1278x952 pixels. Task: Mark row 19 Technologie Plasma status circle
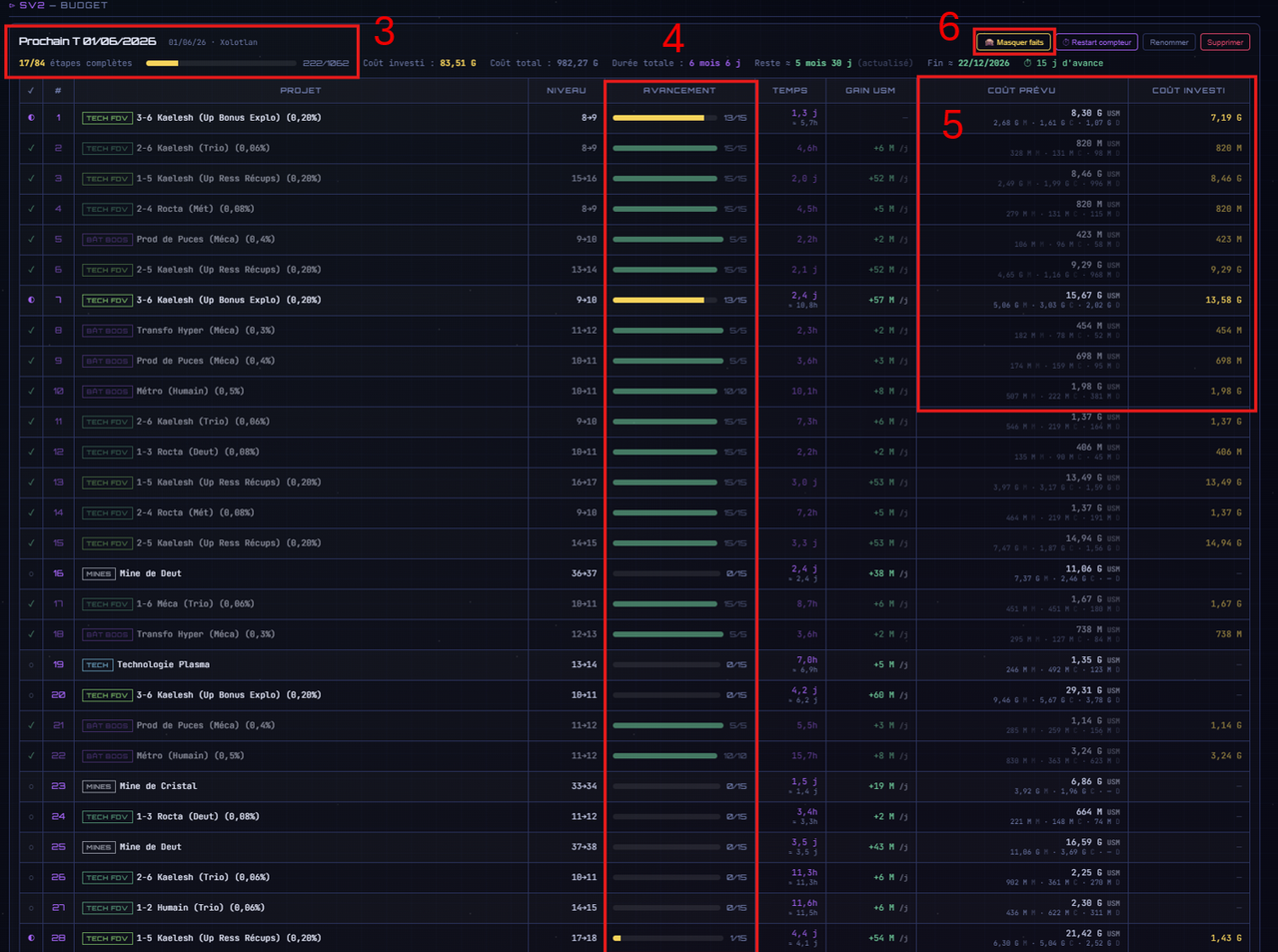(x=31, y=664)
